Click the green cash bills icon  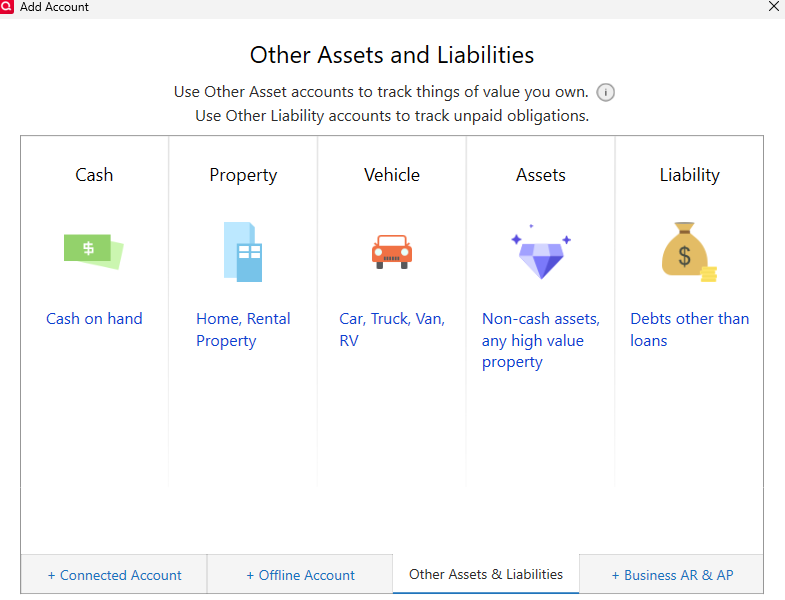(93, 250)
